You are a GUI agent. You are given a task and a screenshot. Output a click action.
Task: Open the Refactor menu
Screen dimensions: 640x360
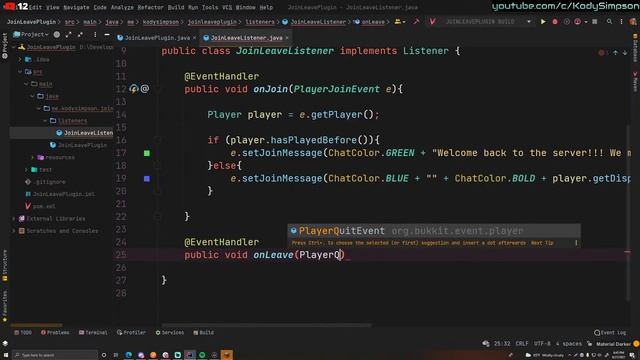point(150,7)
